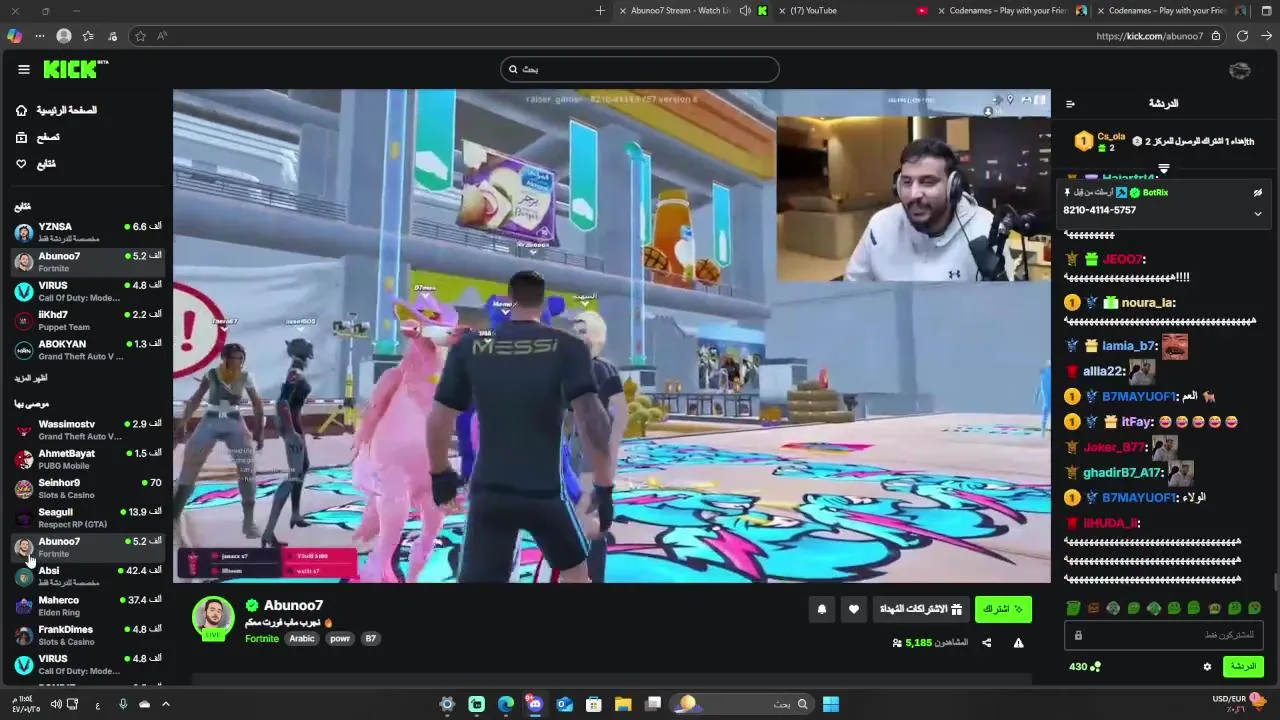
Task: Open Absi channel with 42.4K viewers
Action: [x=88, y=576]
